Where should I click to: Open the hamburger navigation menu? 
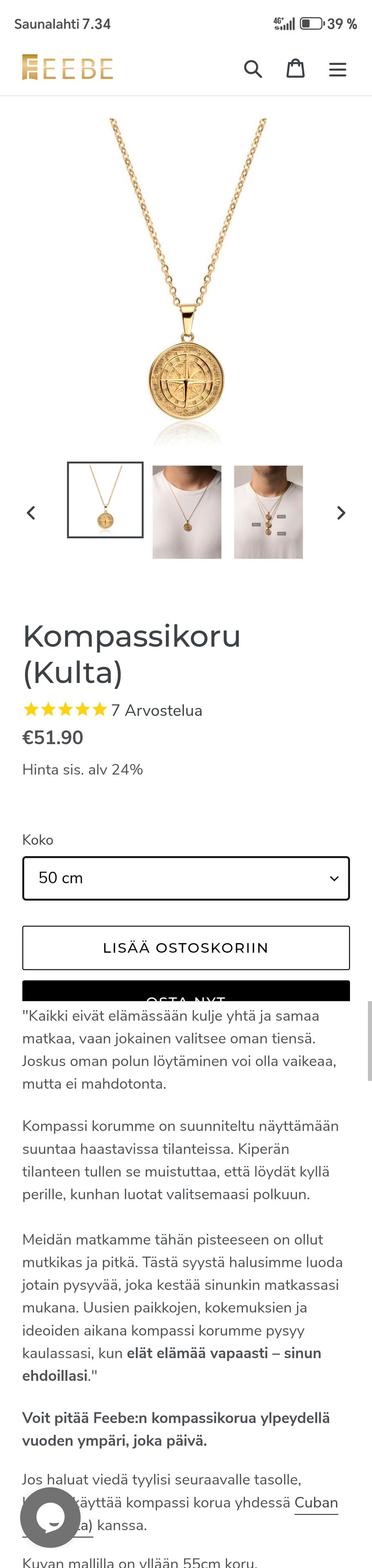338,69
